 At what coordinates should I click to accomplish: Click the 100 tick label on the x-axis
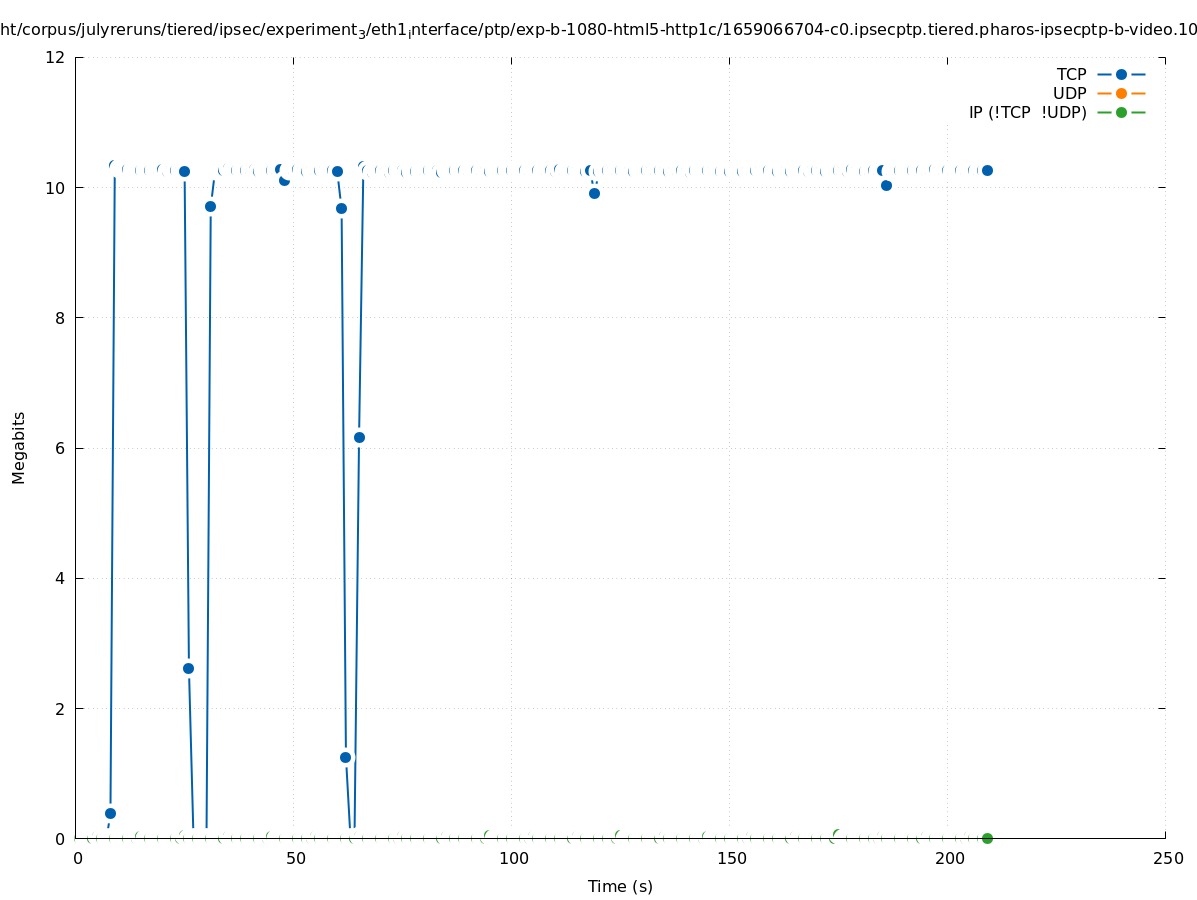pos(513,859)
